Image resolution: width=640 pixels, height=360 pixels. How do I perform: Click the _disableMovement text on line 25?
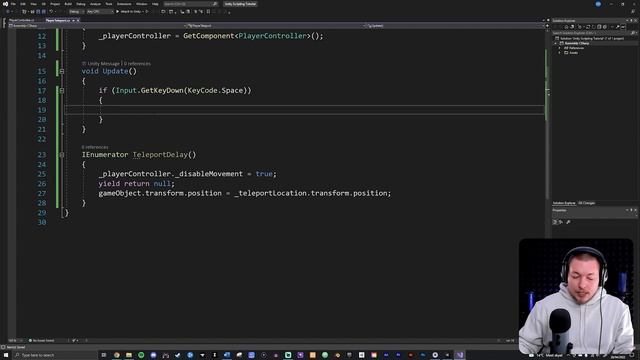point(208,174)
